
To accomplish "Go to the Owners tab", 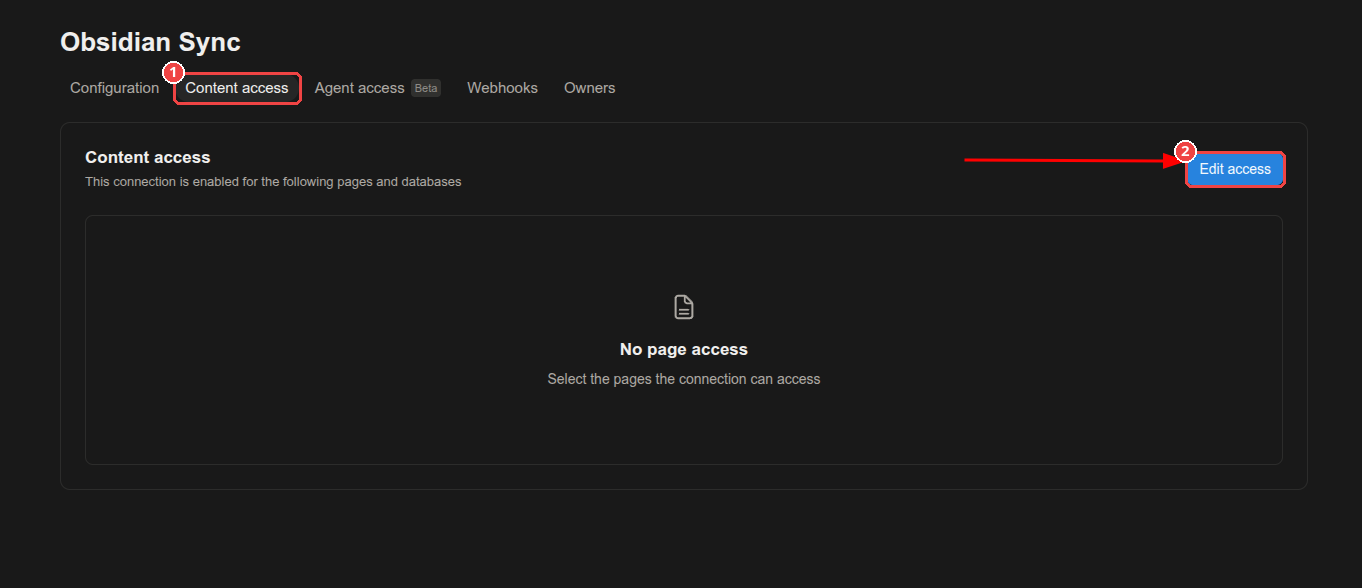I will click(589, 88).
